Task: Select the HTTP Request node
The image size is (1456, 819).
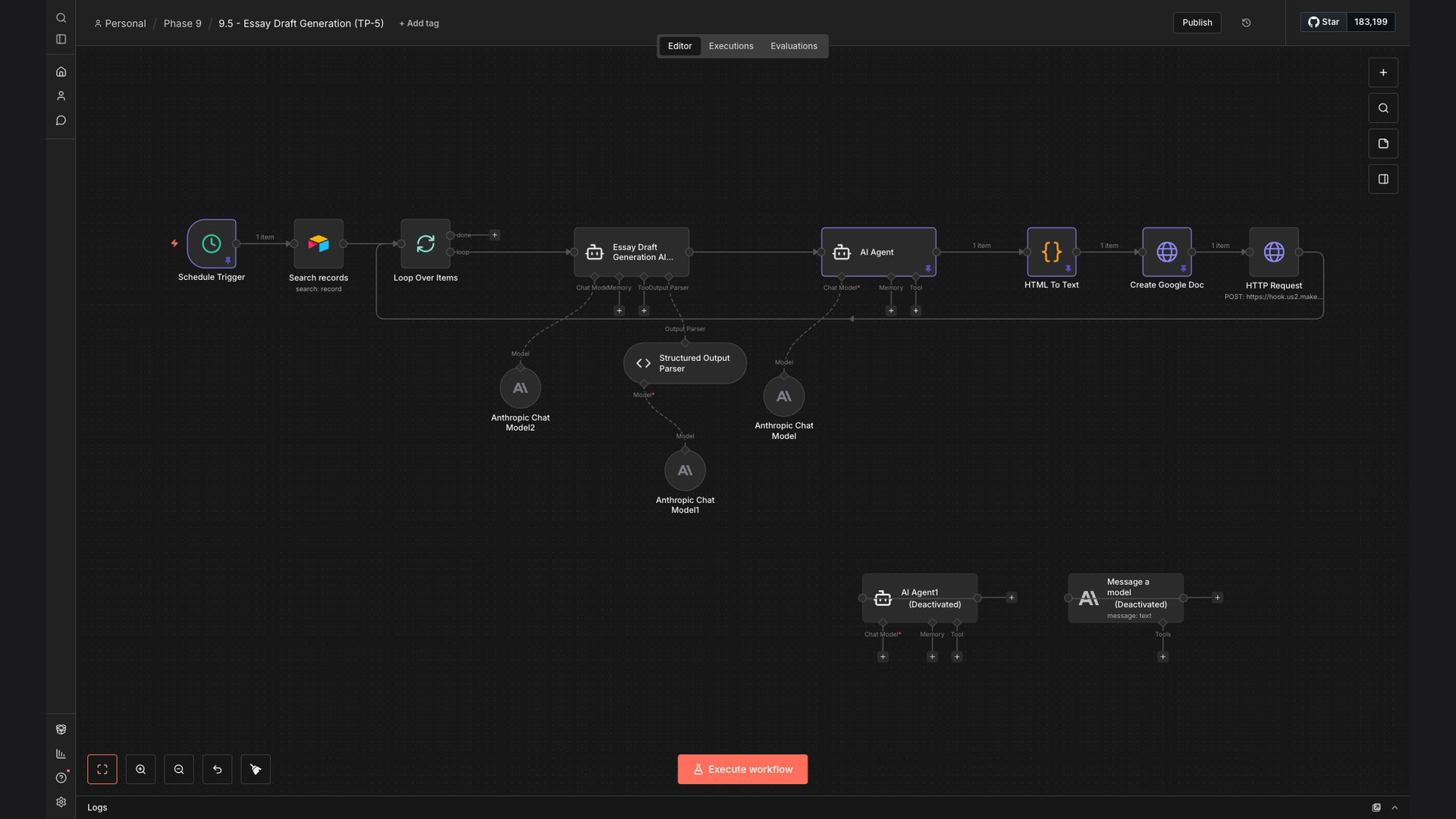Action: (1274, 252)
